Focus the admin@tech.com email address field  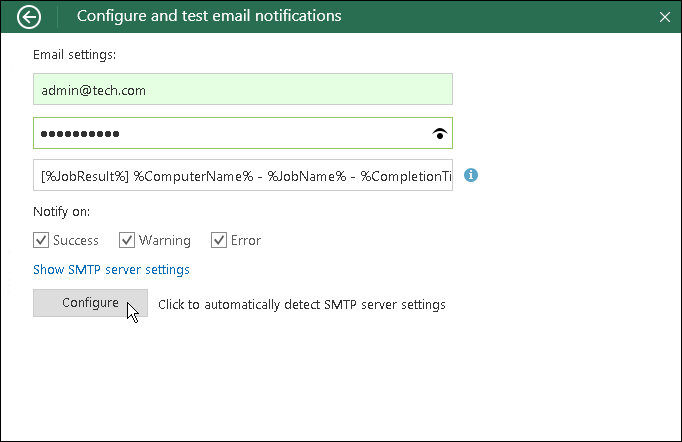242,89
